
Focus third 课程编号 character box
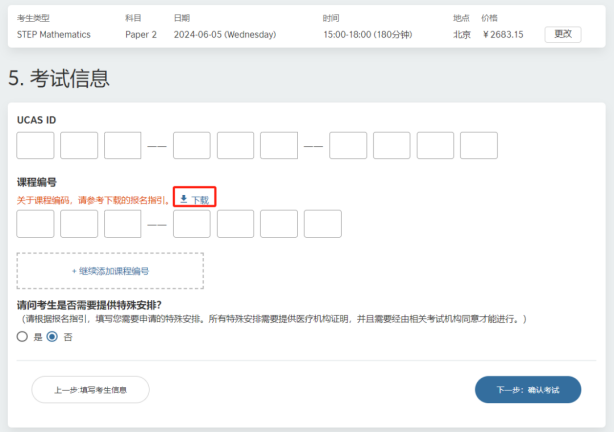point(123,224)
